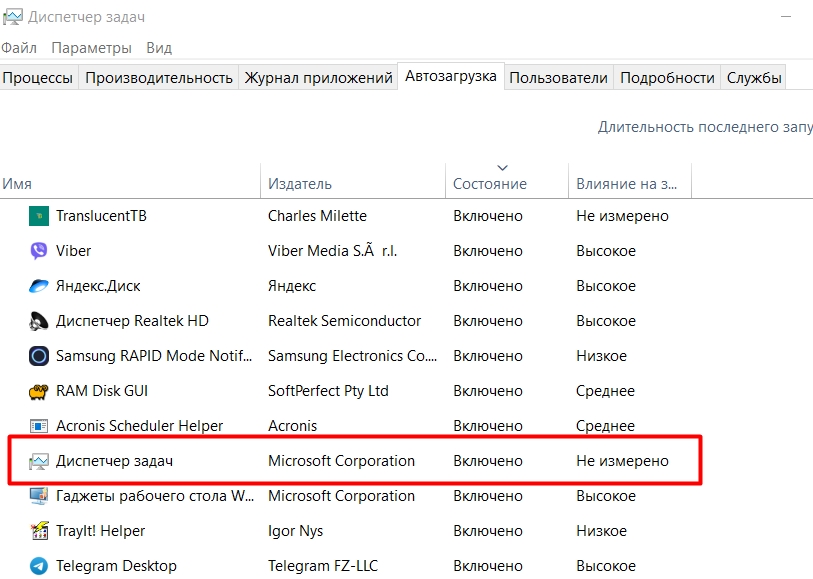Click Включено status in the Telegram Desktop row
This screenshot has height=579, width=813.
(x=488, y=566)
